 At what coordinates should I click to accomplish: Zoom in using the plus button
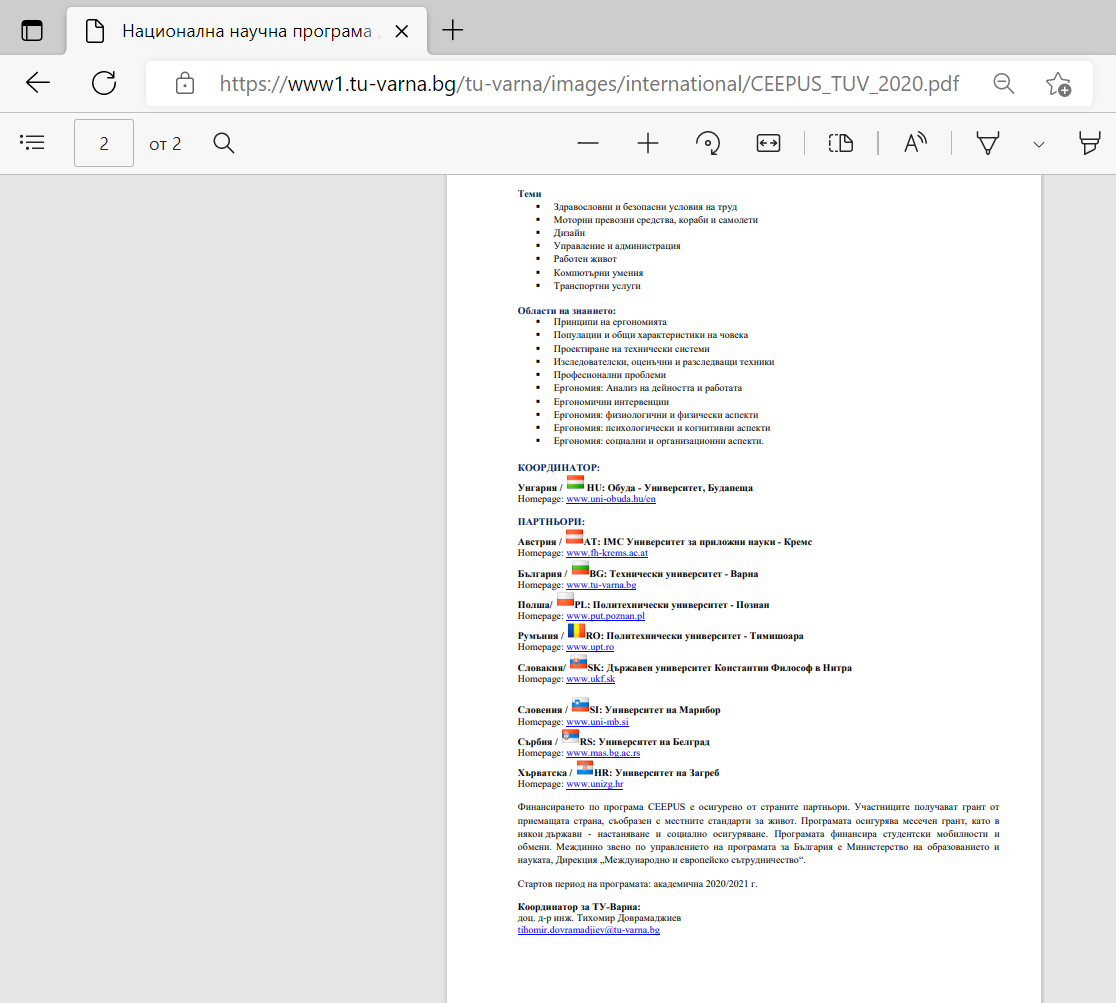pyautogui.click(x=648, y=144)
